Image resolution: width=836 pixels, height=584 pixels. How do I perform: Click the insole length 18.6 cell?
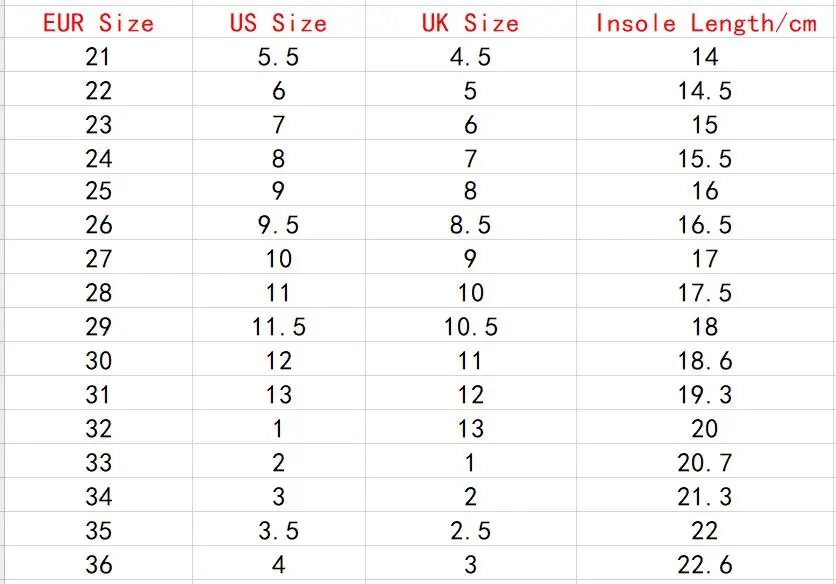coord(705,361)
